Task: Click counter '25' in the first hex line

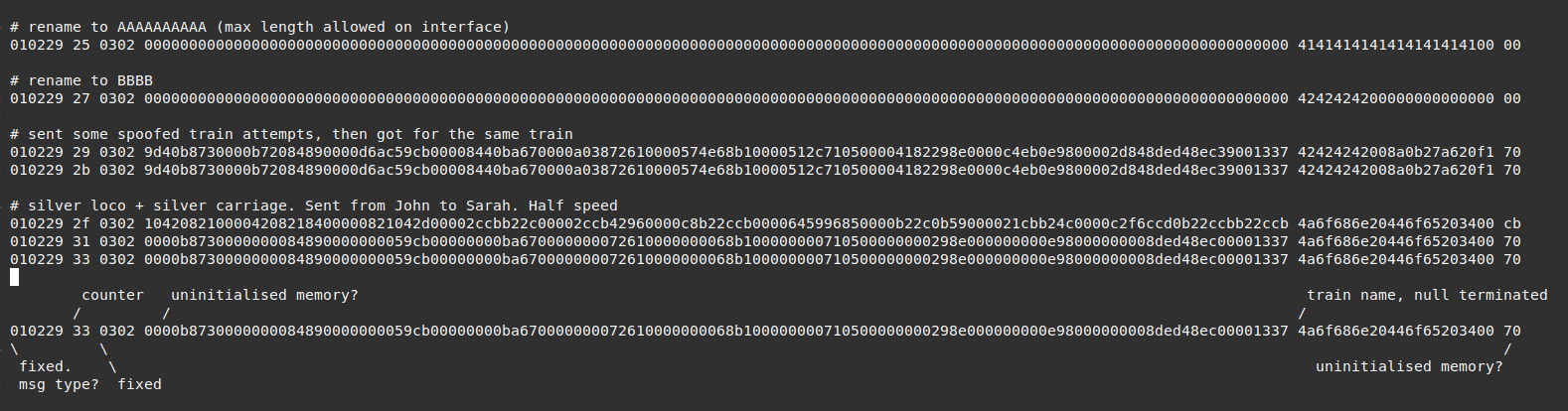Action: [81, 45]
